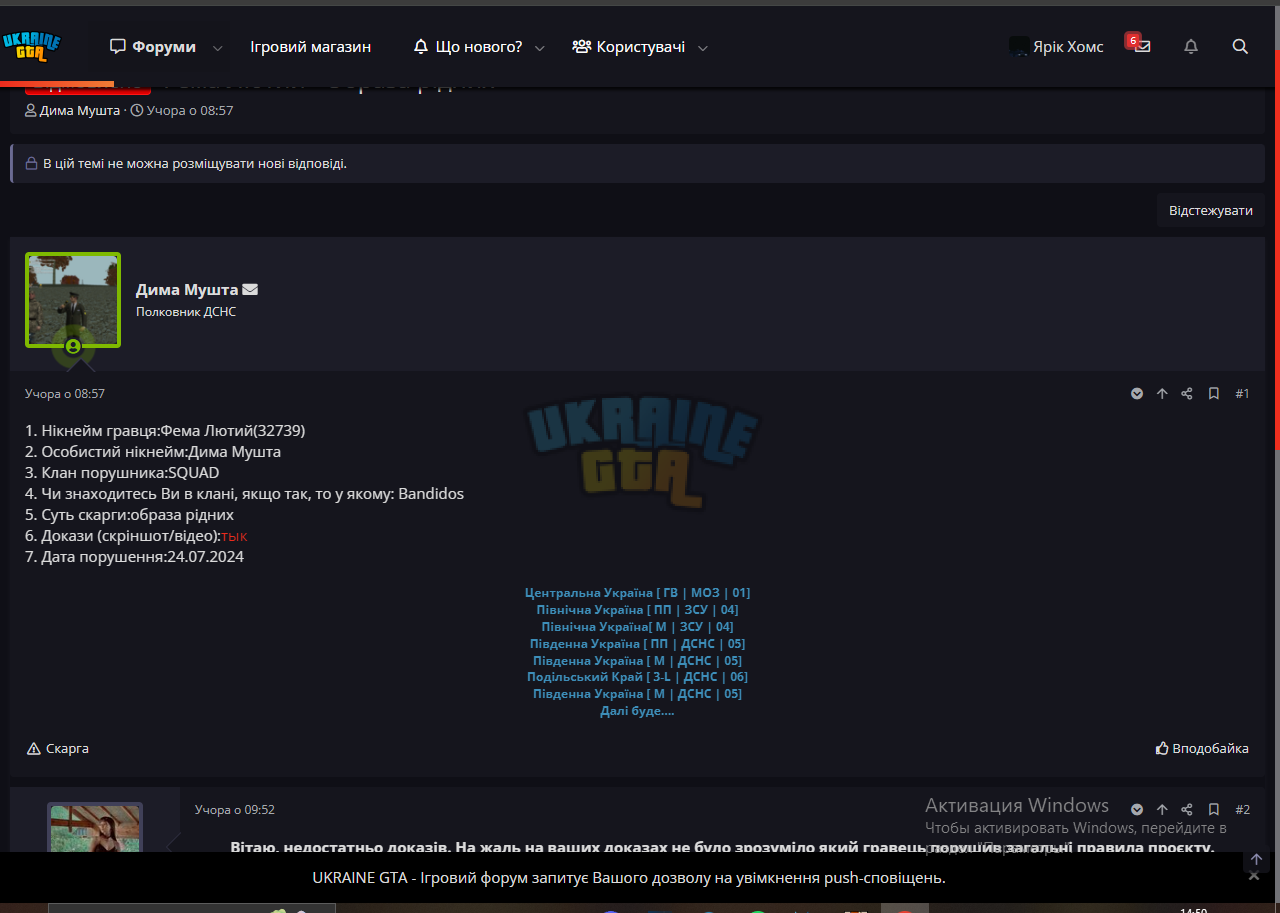1280x913 pixels.
Task: Open the search magnifier icon
Action: point(1240,47)
